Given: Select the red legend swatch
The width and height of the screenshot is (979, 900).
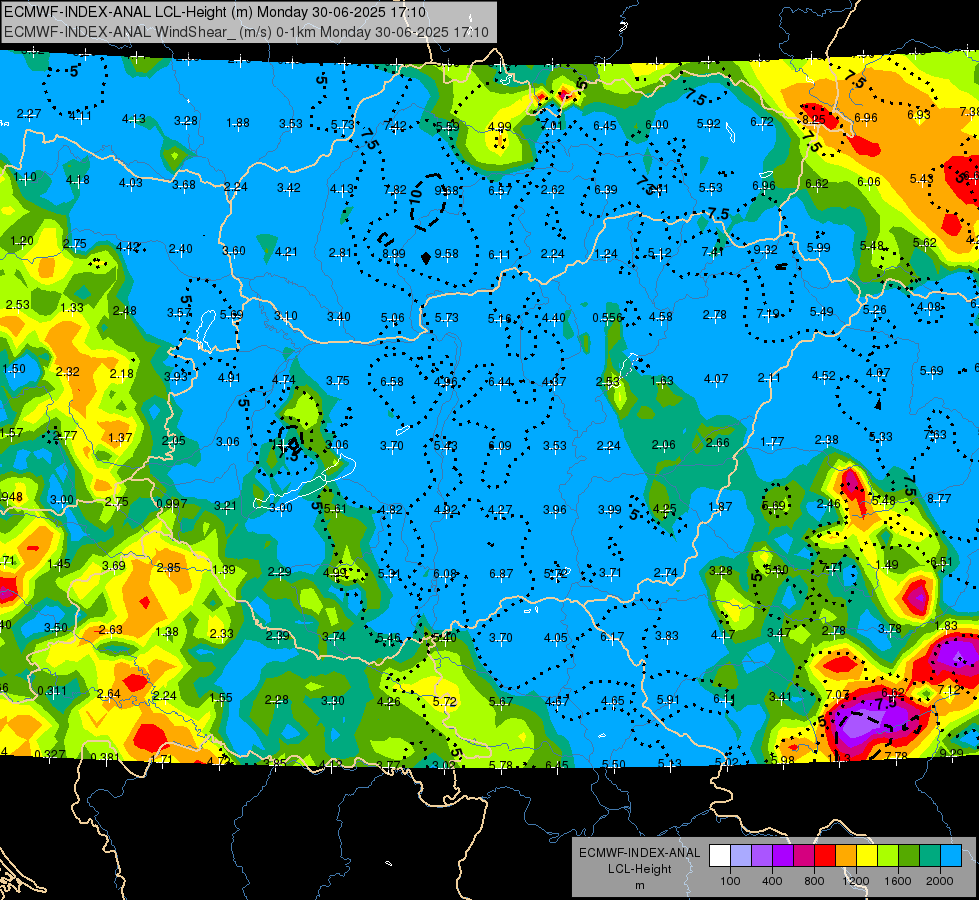Looking at the screenshot, I should coord(825,856).
